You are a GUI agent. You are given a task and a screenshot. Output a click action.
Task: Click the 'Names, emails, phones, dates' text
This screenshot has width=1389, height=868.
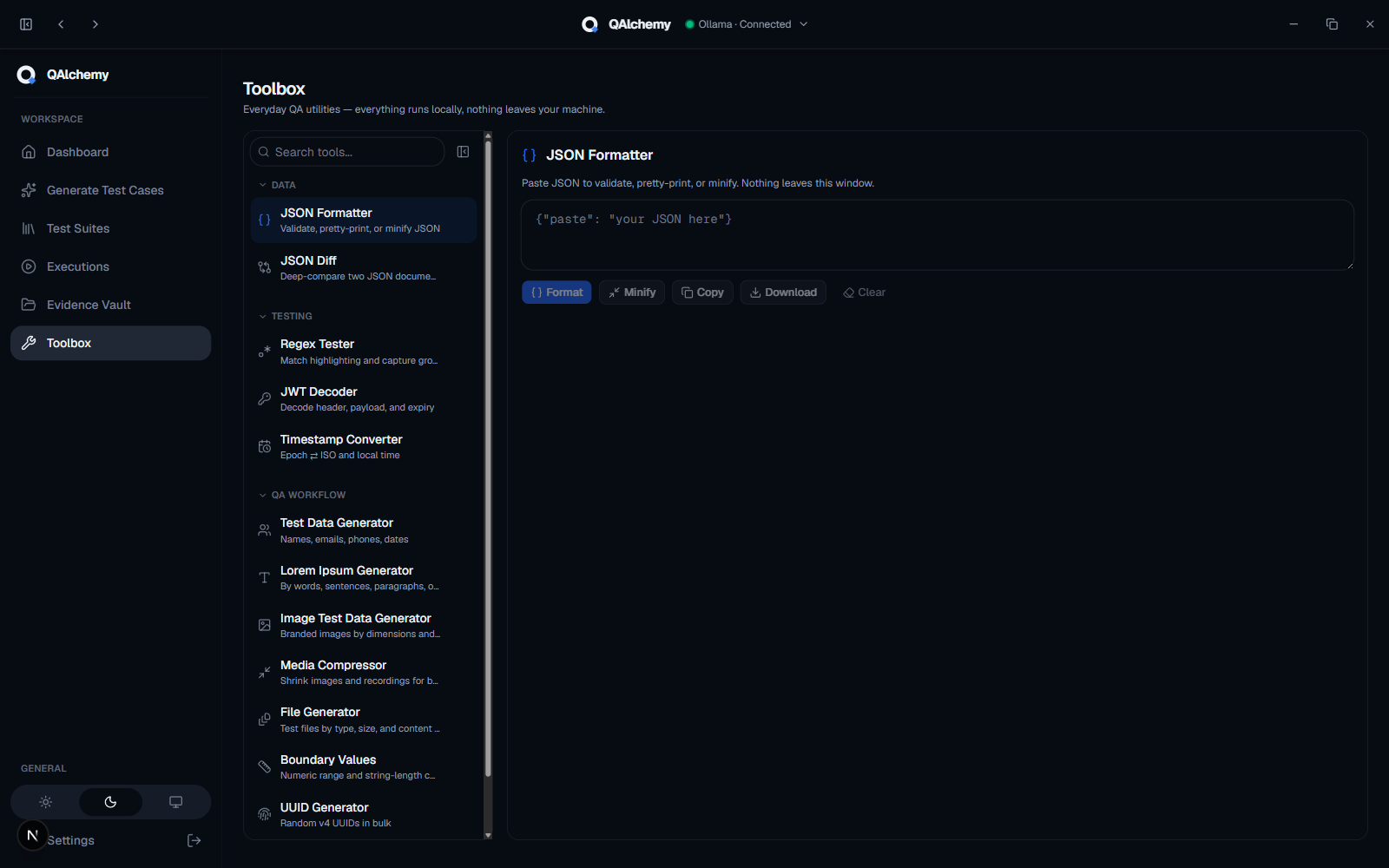click(x=344, y=540)
